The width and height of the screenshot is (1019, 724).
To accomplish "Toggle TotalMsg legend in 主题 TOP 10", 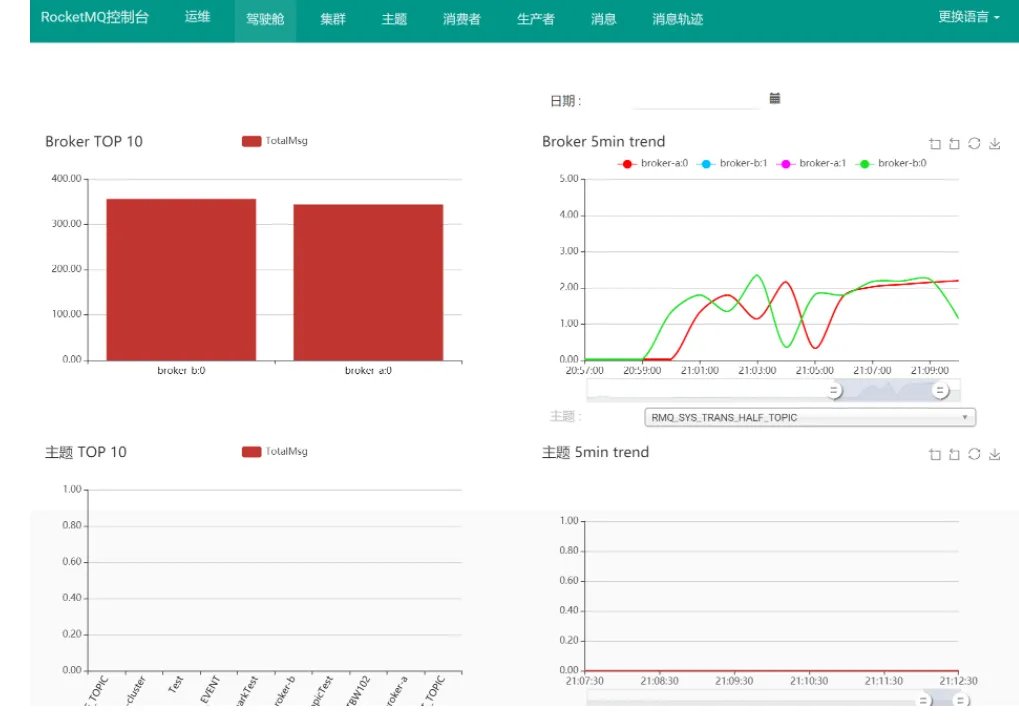I will click(274, 452).
